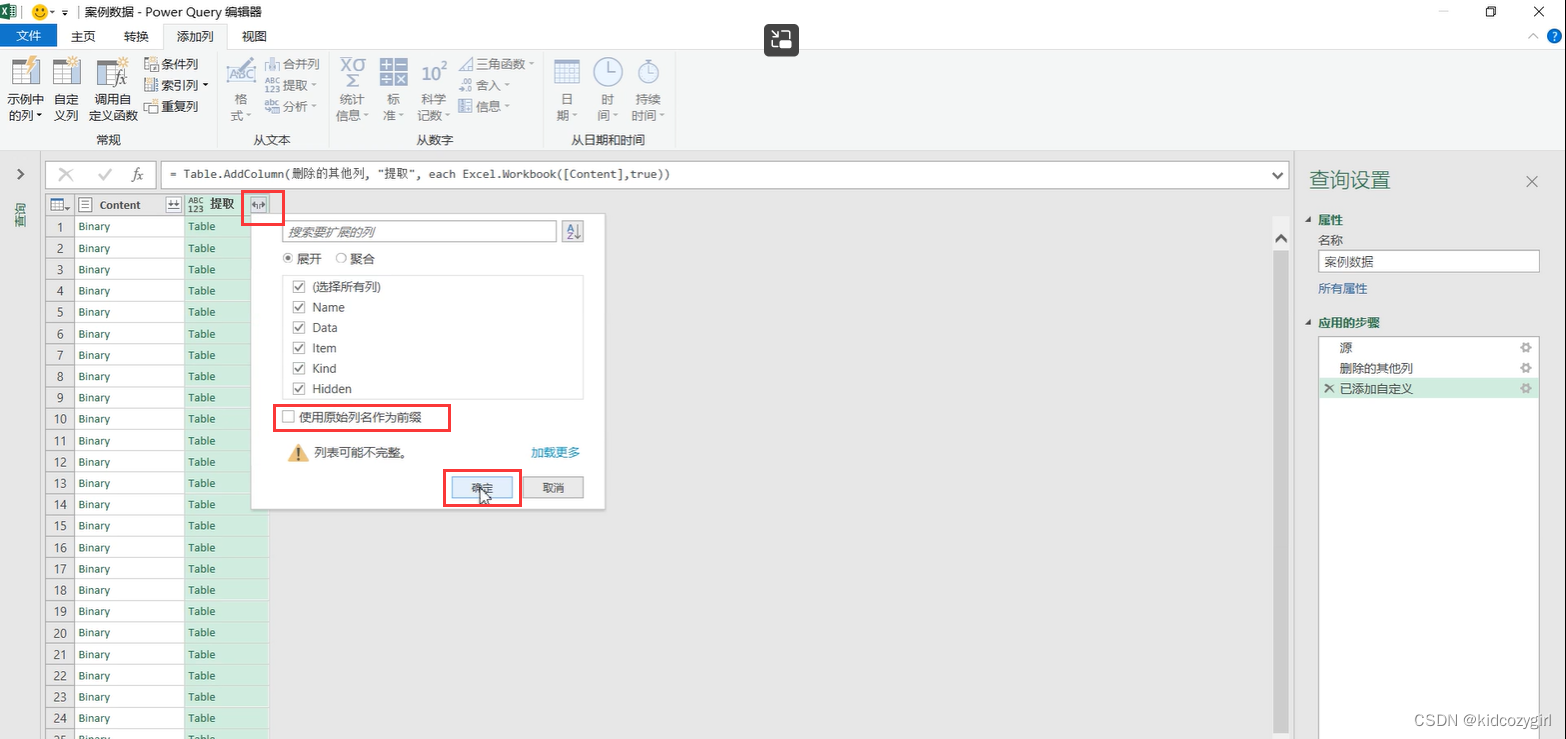Expand the formula bar with its down arrow
Screen dimensions: 1566x739
tap(1277, 175)
